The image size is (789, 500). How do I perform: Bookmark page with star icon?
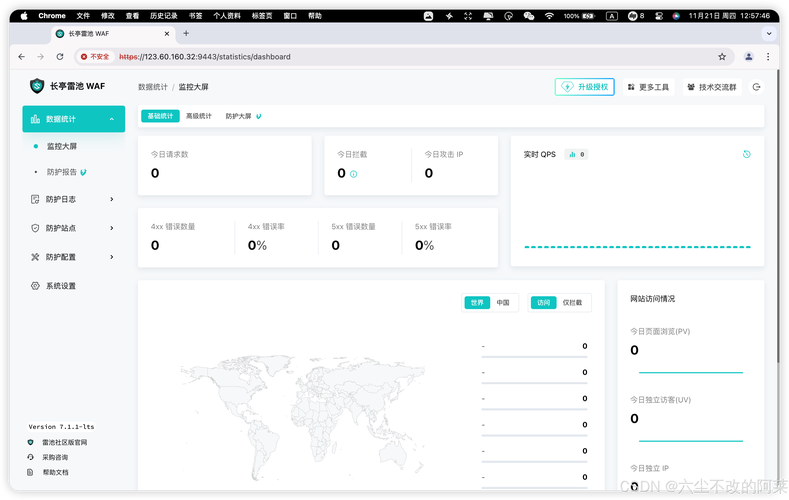tap(722, 57)
